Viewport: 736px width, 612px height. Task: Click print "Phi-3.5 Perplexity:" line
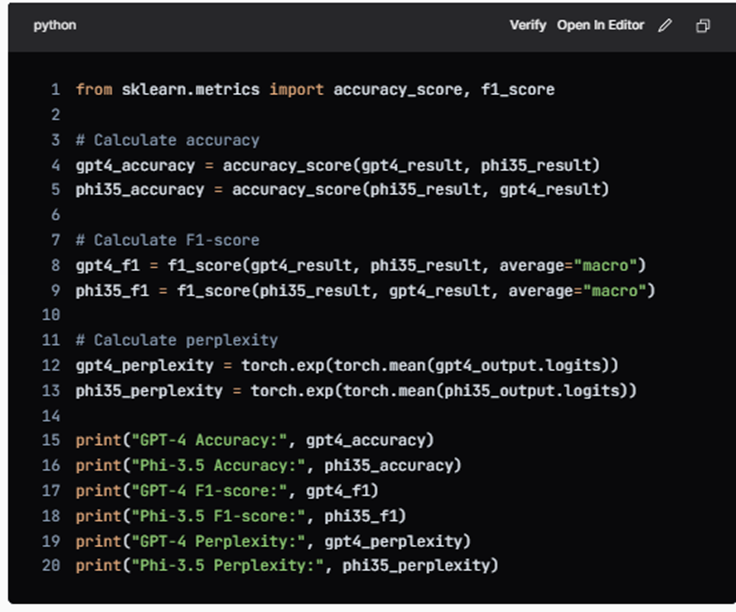pyautogui.click(x=287, y=565)
